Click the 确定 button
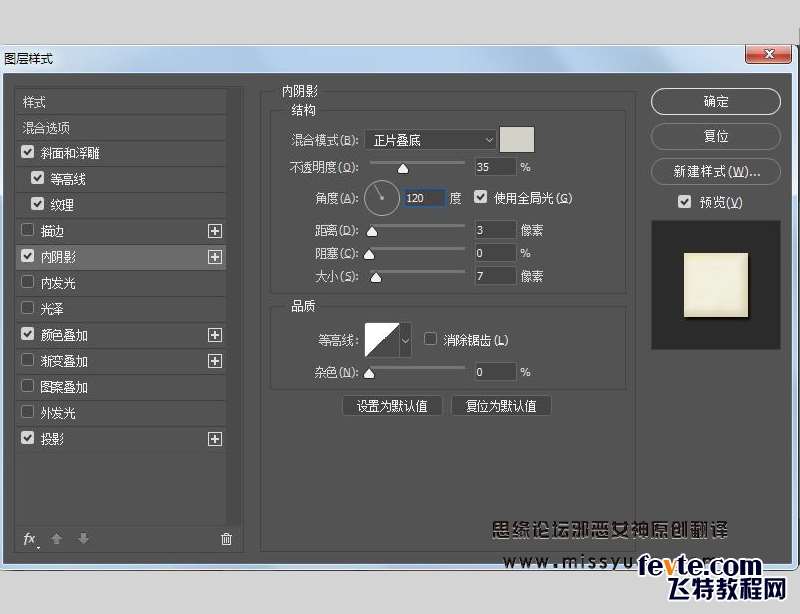 pyautogui.click(x=716, y=102)
